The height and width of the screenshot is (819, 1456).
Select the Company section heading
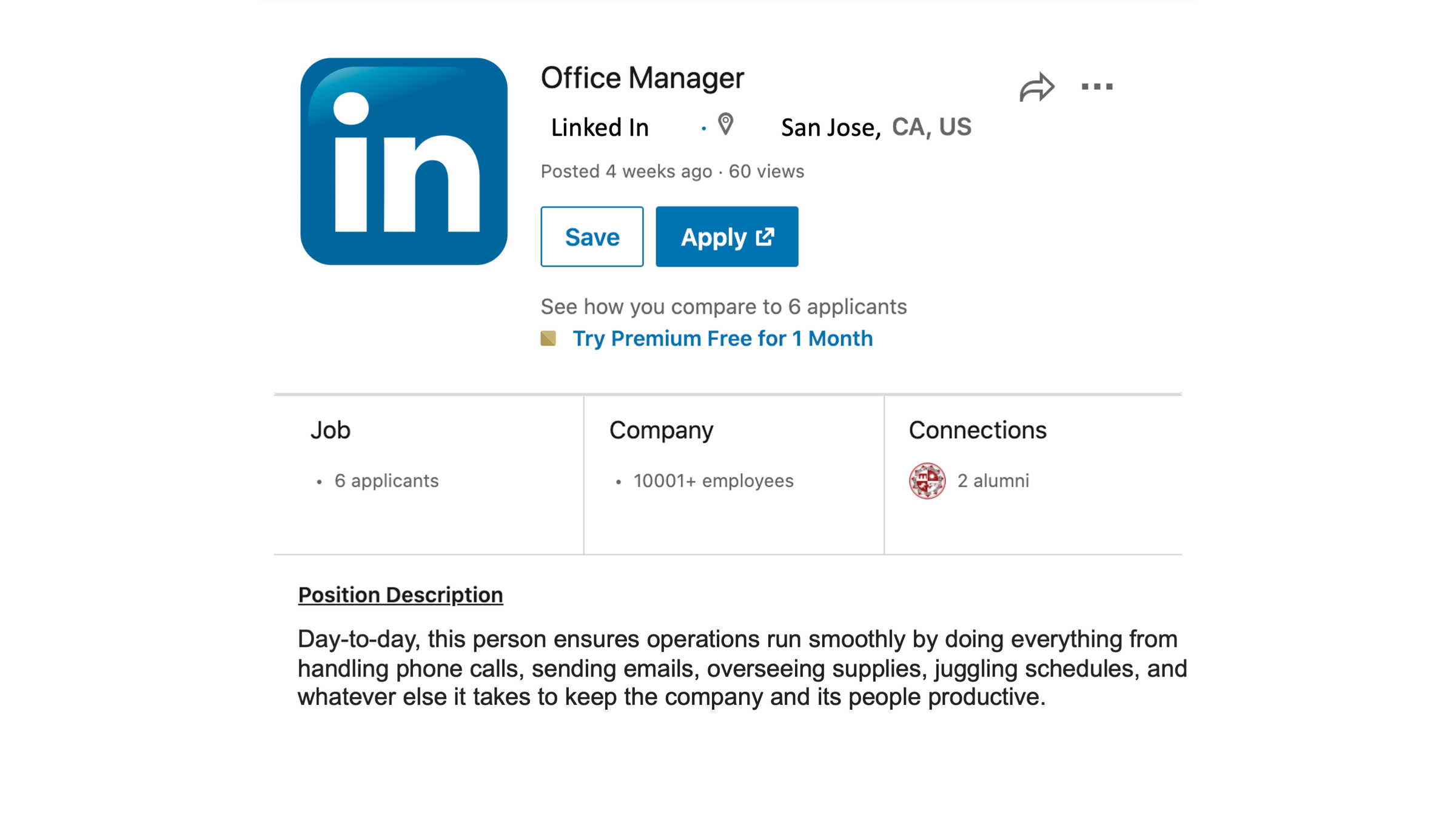[x=661, y=430]
